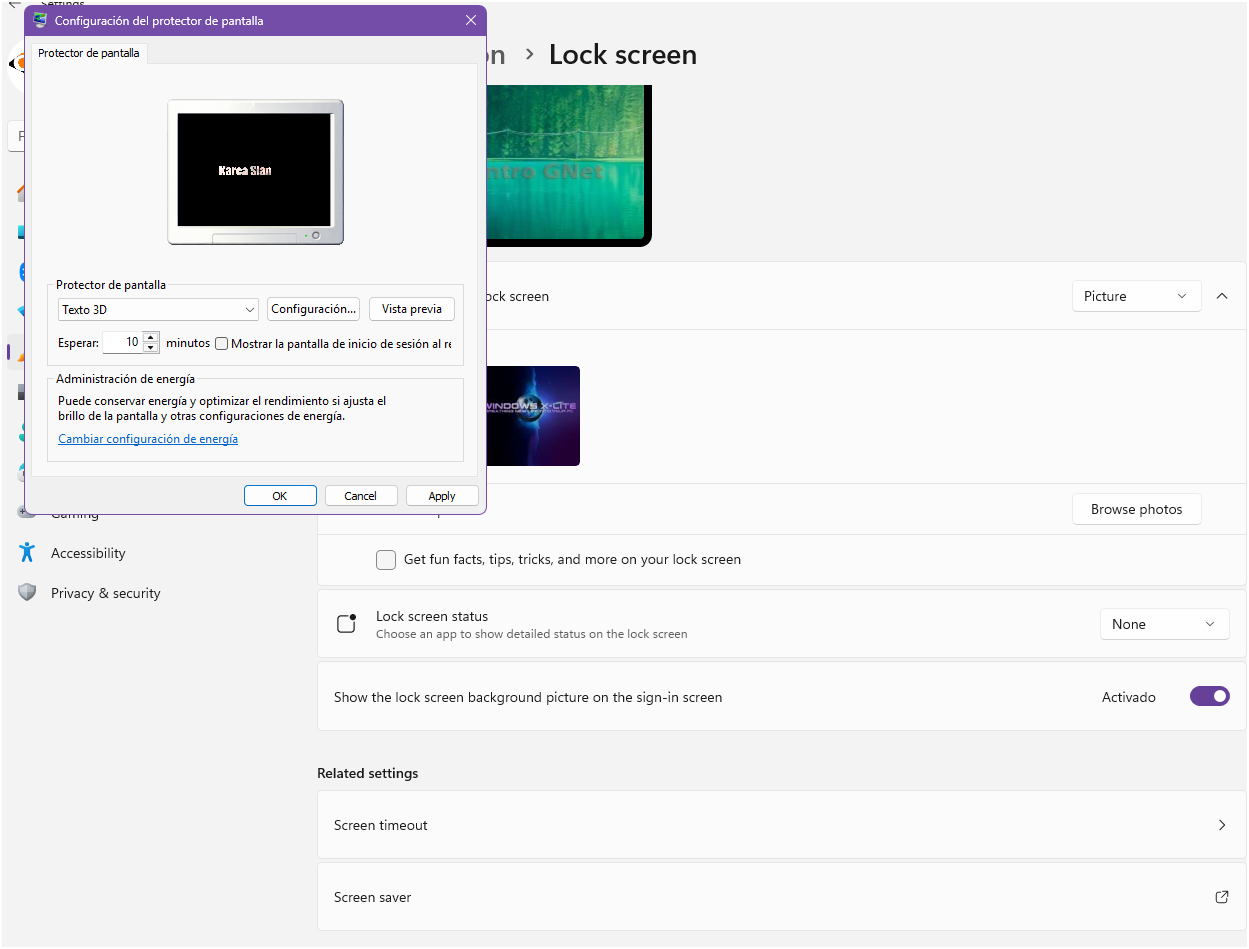Image resolution: width=1249 pixels, height=949 pixels.
Task: Open the Texto 3D screen saver dropdown
Action: (158, 309)
